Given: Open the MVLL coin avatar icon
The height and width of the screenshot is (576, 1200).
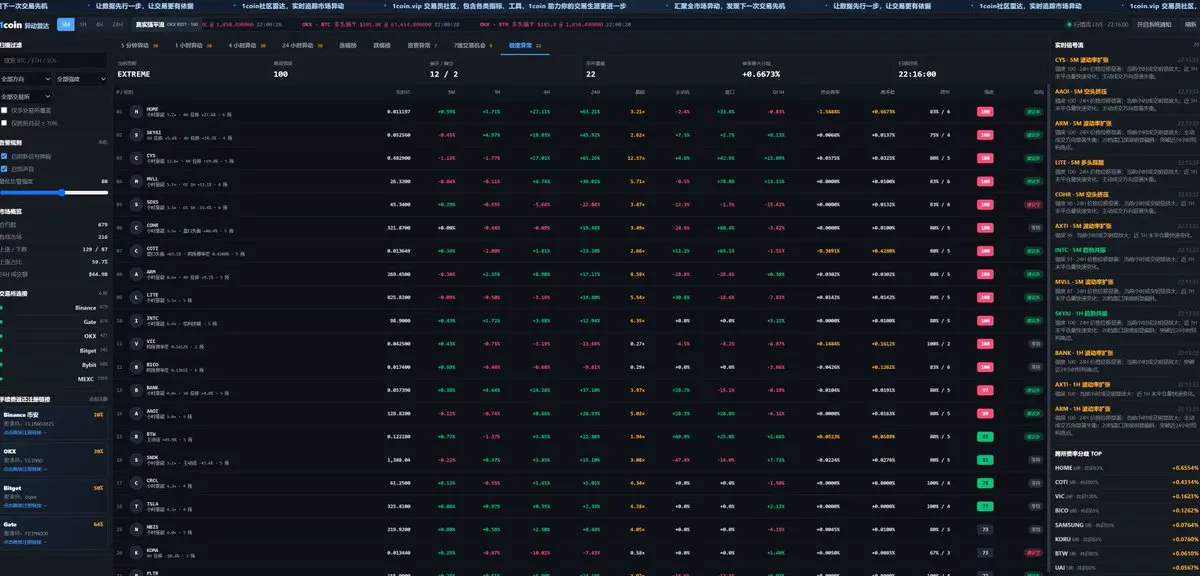Looking at the screenshot, I should tap(136, 180).
